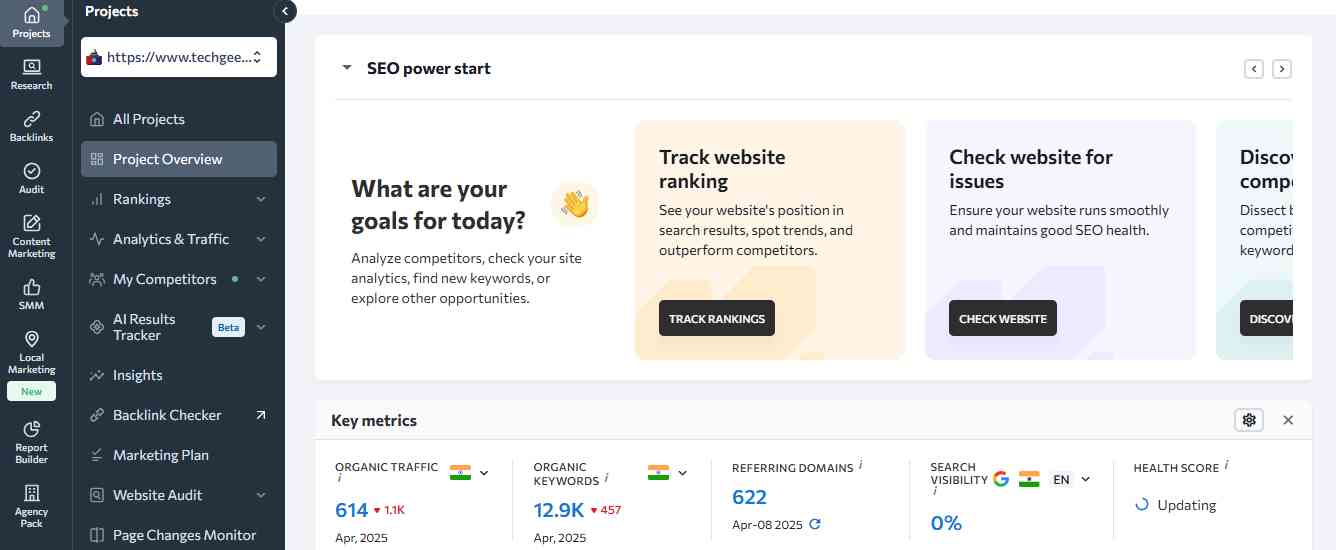Expand the Website Audit chevron

tap(261, 495)
